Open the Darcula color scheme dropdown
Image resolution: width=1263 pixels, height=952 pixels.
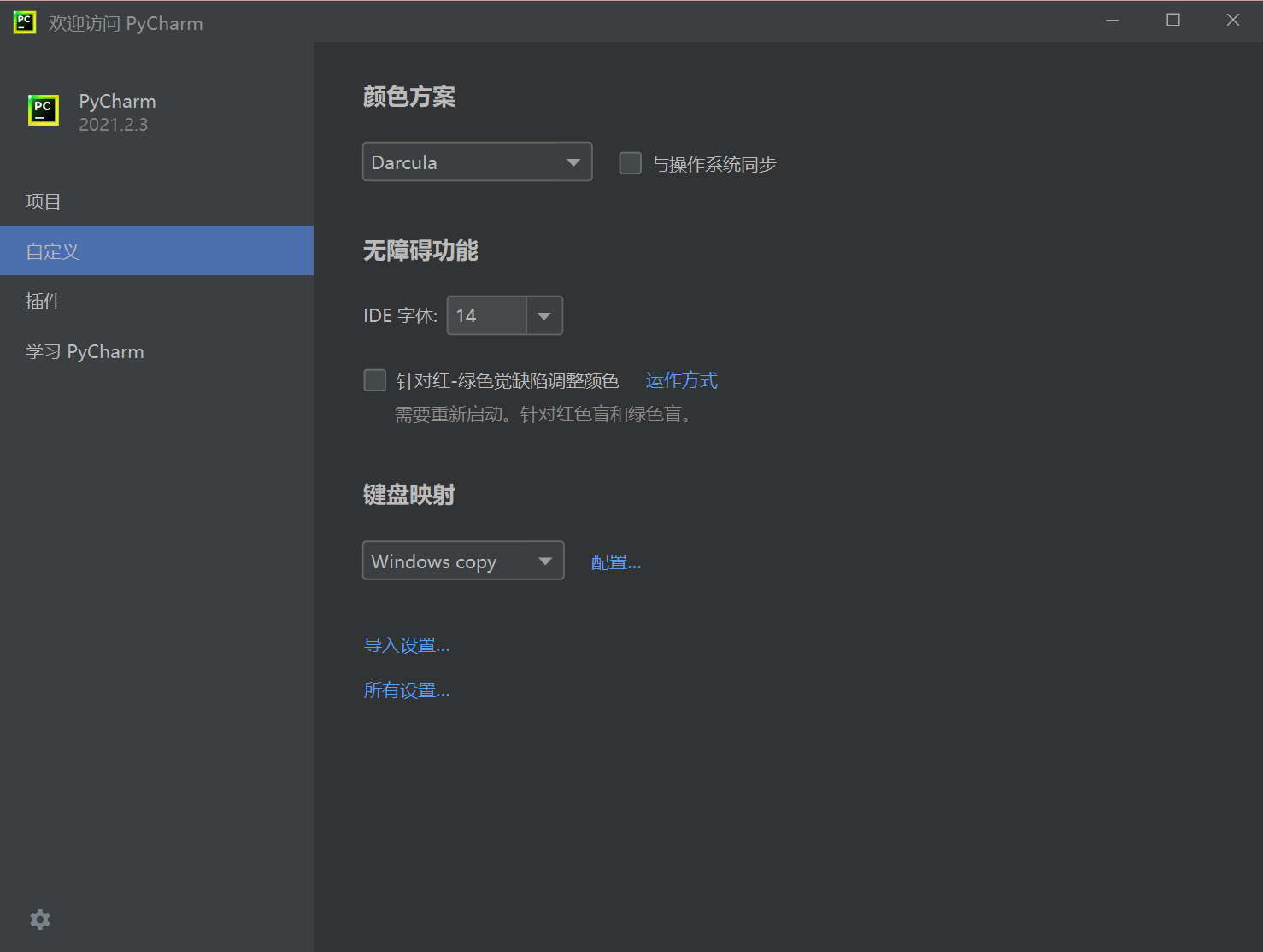pyautogui.click(x=477, y=162)
